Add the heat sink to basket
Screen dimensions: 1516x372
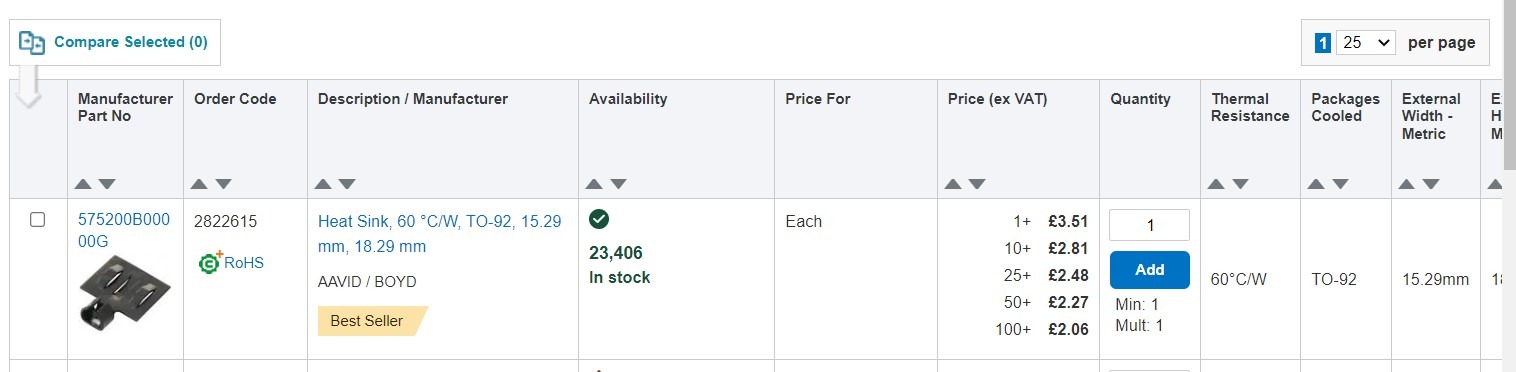(1150, 270)
